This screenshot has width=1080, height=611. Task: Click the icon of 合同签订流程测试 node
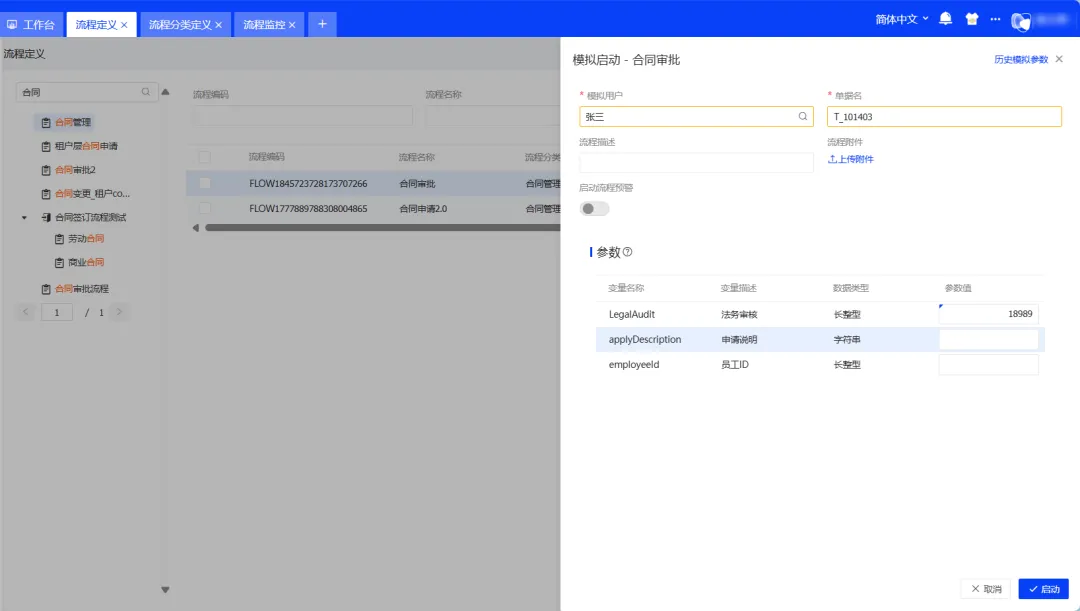point(45,218)
